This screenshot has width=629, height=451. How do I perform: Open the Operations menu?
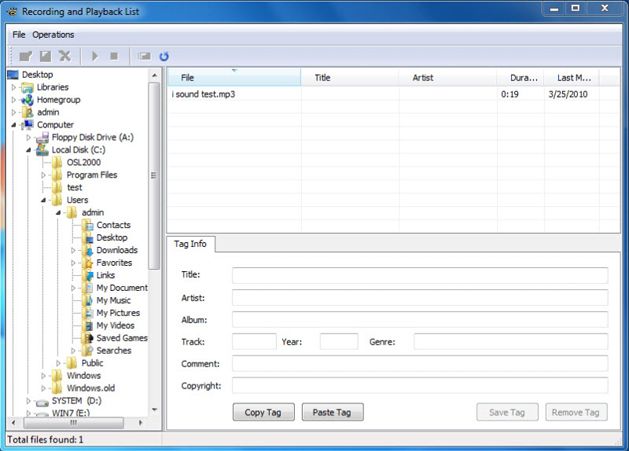coord(53,35)
